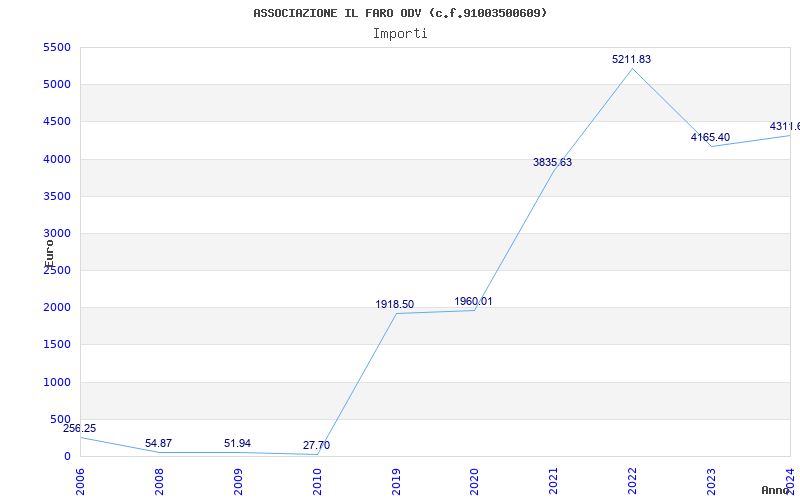This screenshot has height=500, width=800.
Task: Click the 4500 value on the Euro axis
Action: point(57,121)
